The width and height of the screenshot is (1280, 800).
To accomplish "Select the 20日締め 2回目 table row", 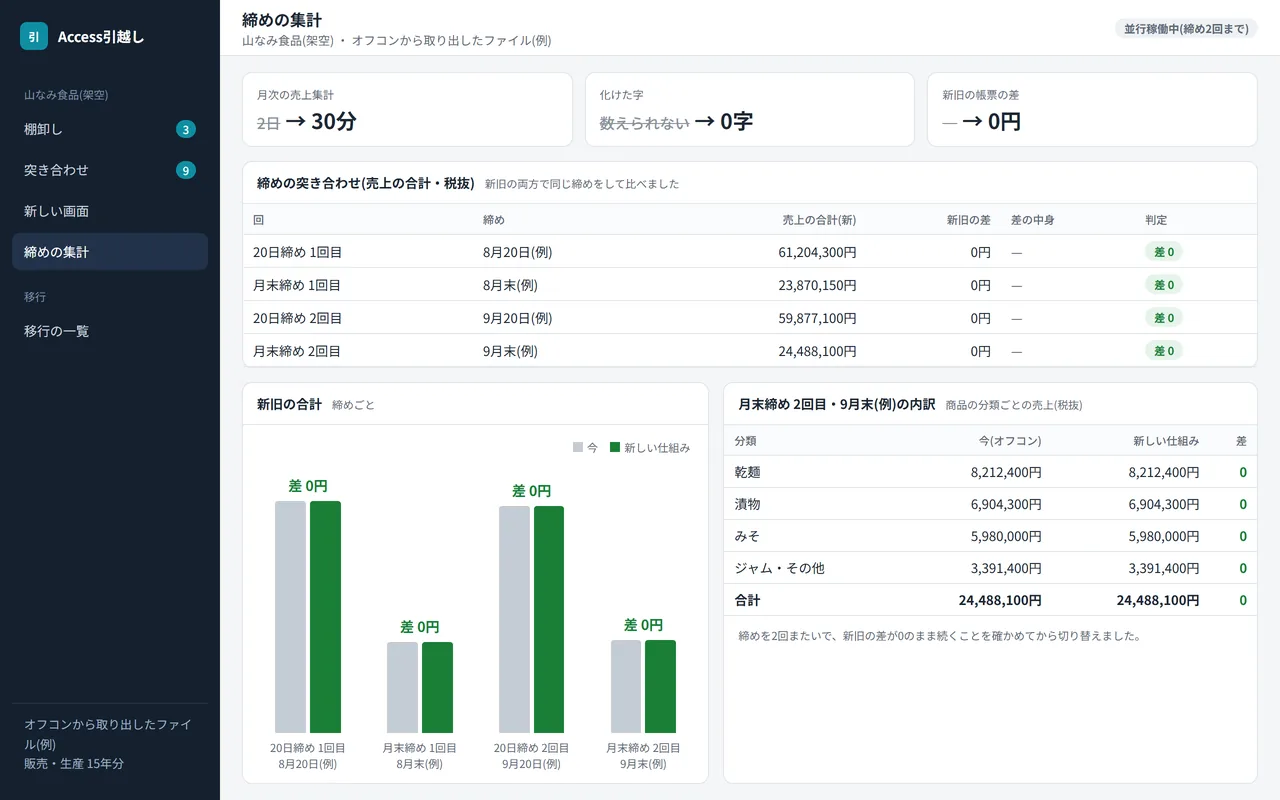I will tap(750, 318).
